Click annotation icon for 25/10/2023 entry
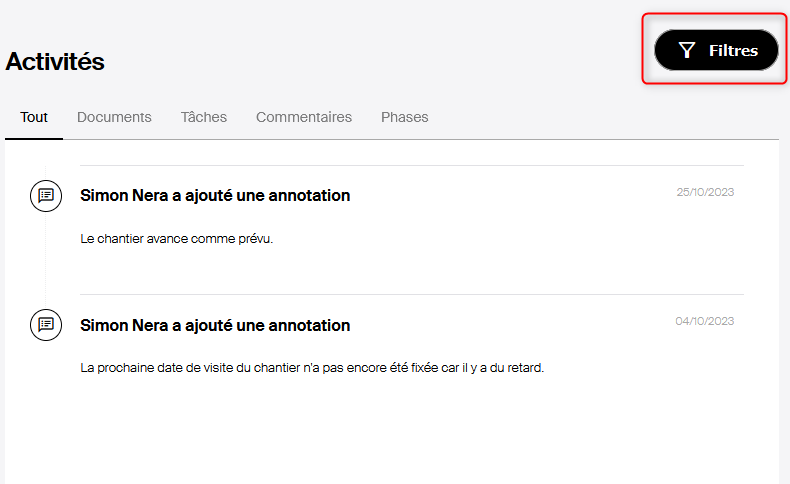Screen dimensions: 790x484 tap(46, 195)
